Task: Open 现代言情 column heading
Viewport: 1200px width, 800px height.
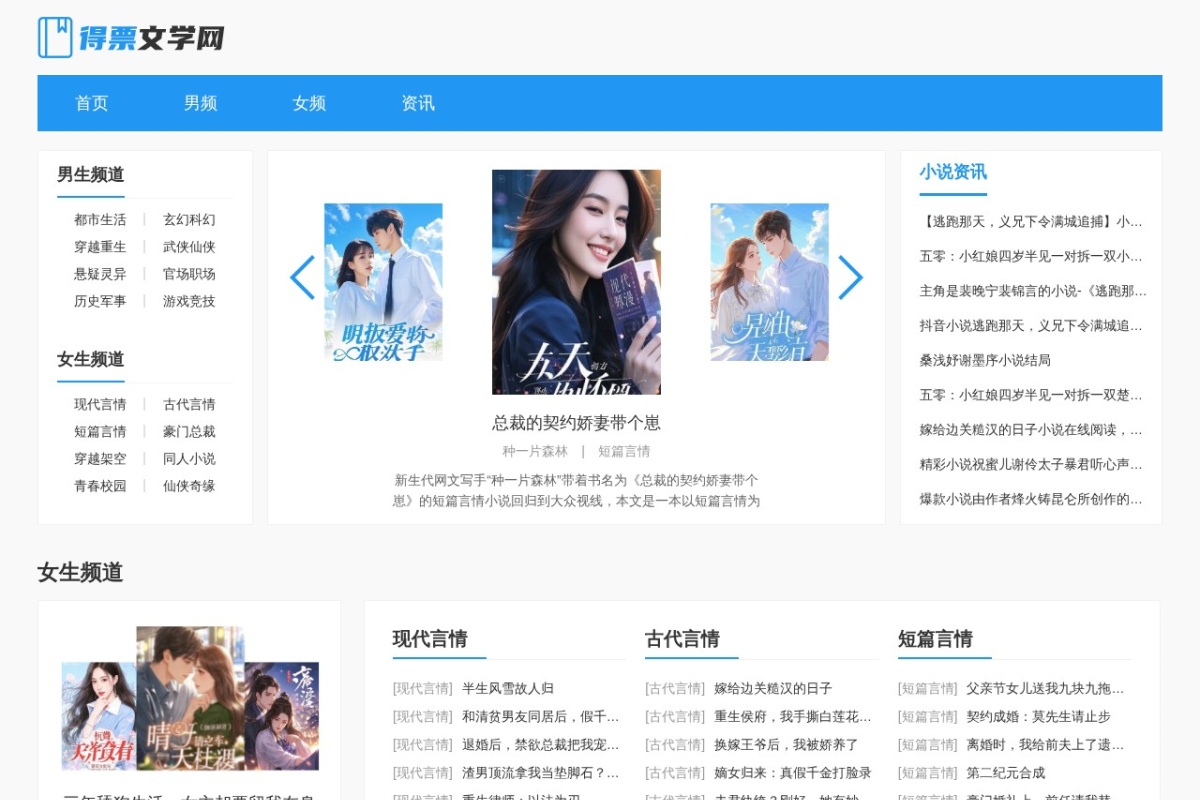Action: point(430,639)
